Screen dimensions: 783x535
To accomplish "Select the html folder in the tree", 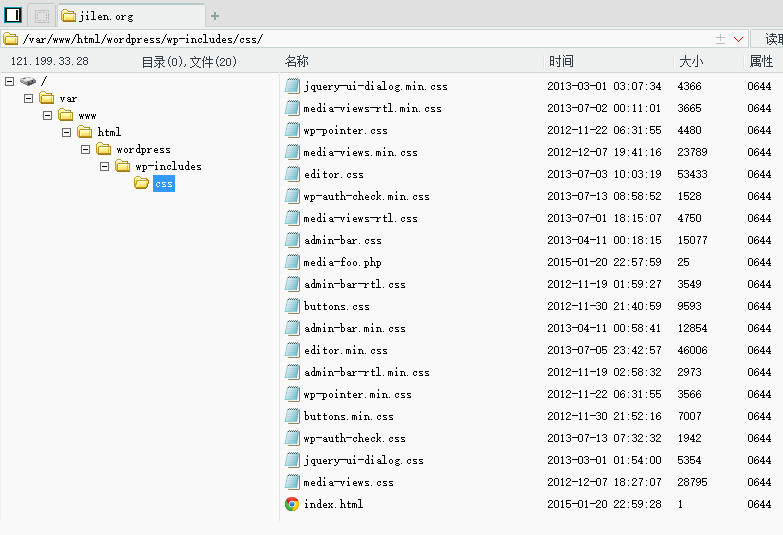I will click(109, 132).
